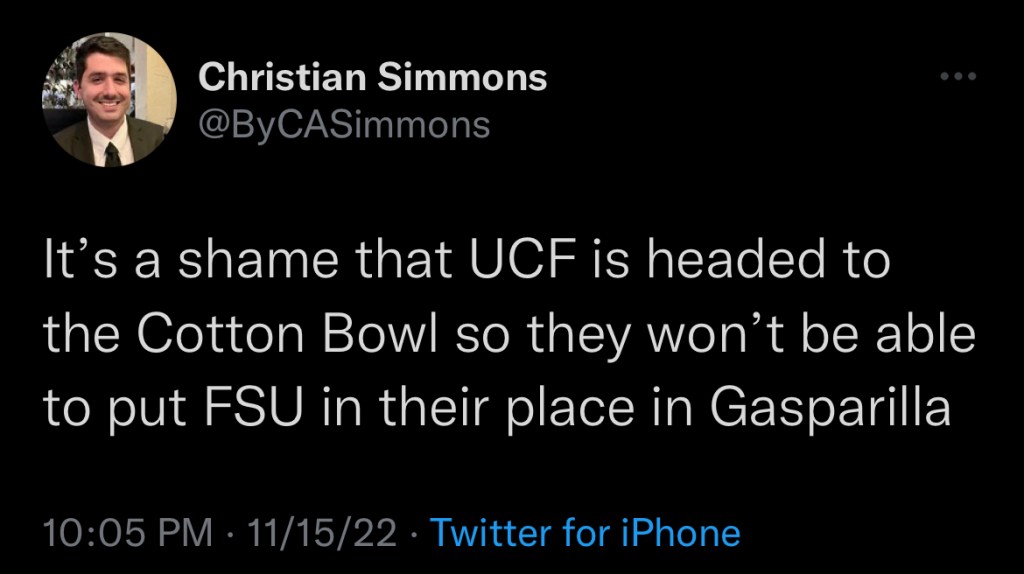Click the word Gasparilla in the tweet
The width and height of the screenshot is (1024, 574).
tap(830, 409)
